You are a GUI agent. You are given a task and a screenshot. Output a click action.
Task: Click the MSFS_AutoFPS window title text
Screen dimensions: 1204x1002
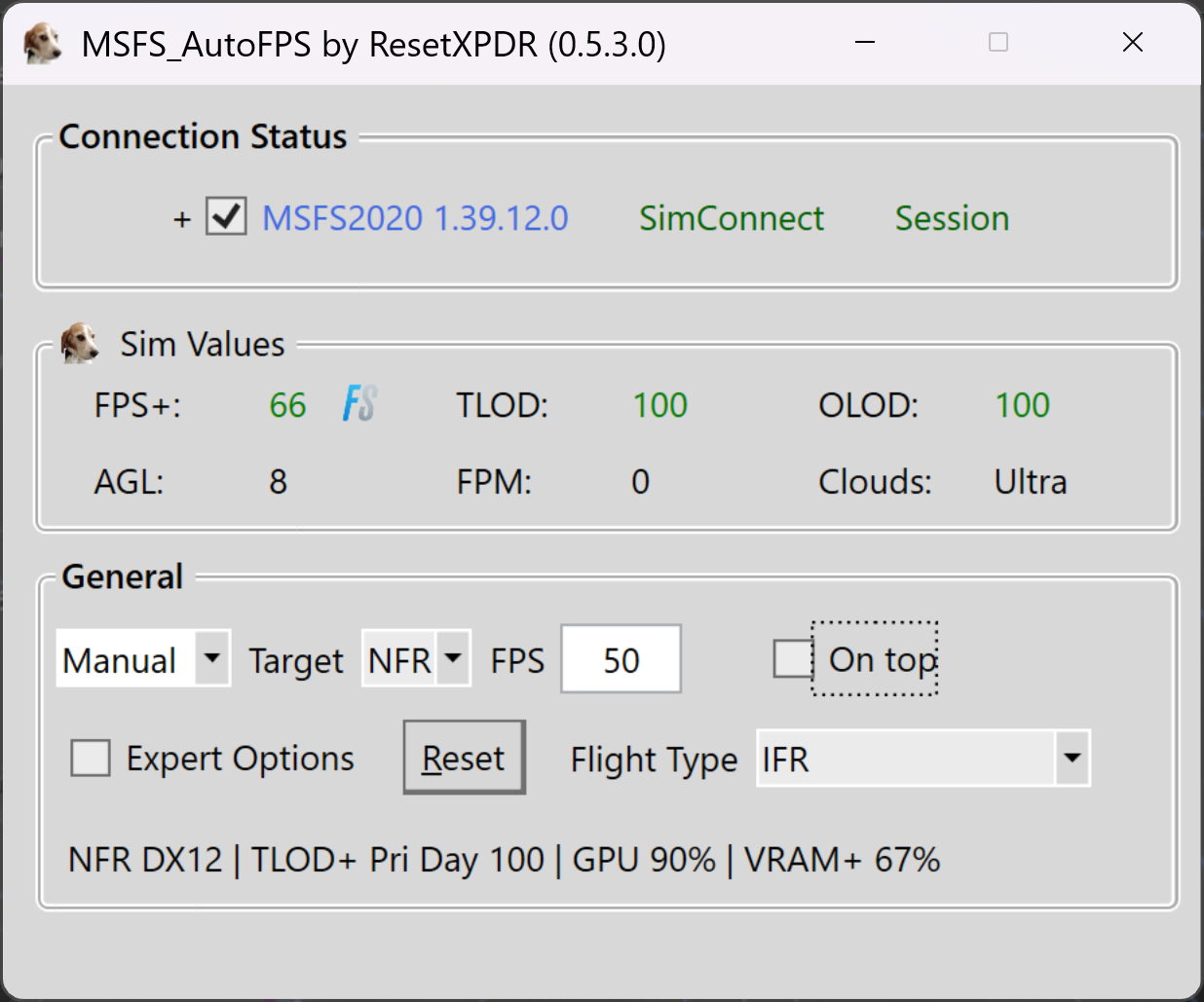tap(373, 45)
